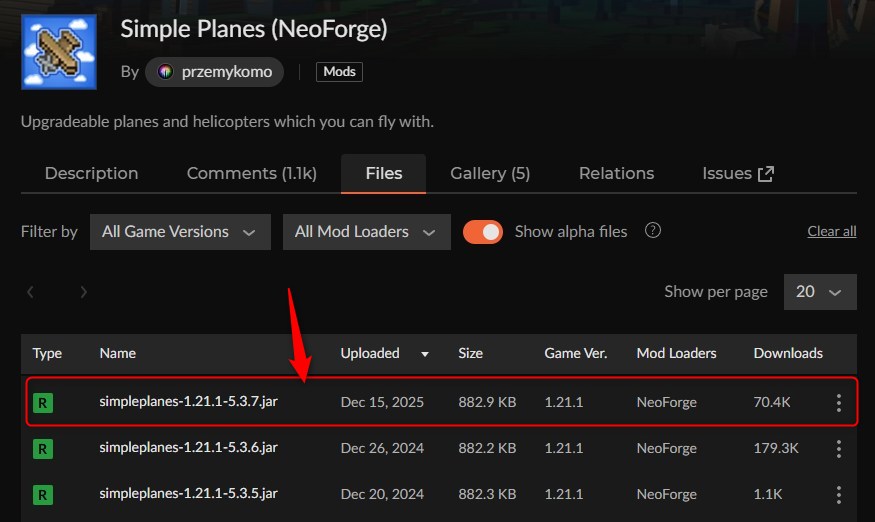Open the Comments (1.1k) tab

coord(251,173)
